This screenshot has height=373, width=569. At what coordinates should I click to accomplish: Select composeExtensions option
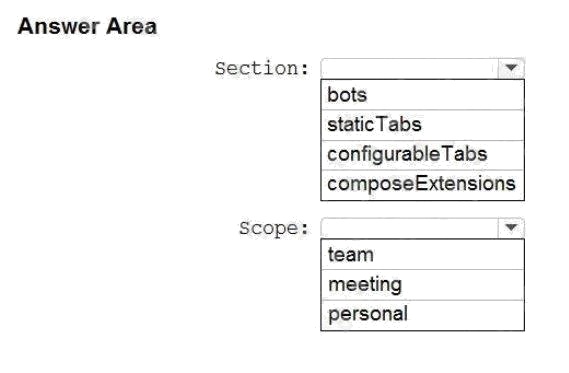(422, 185)
